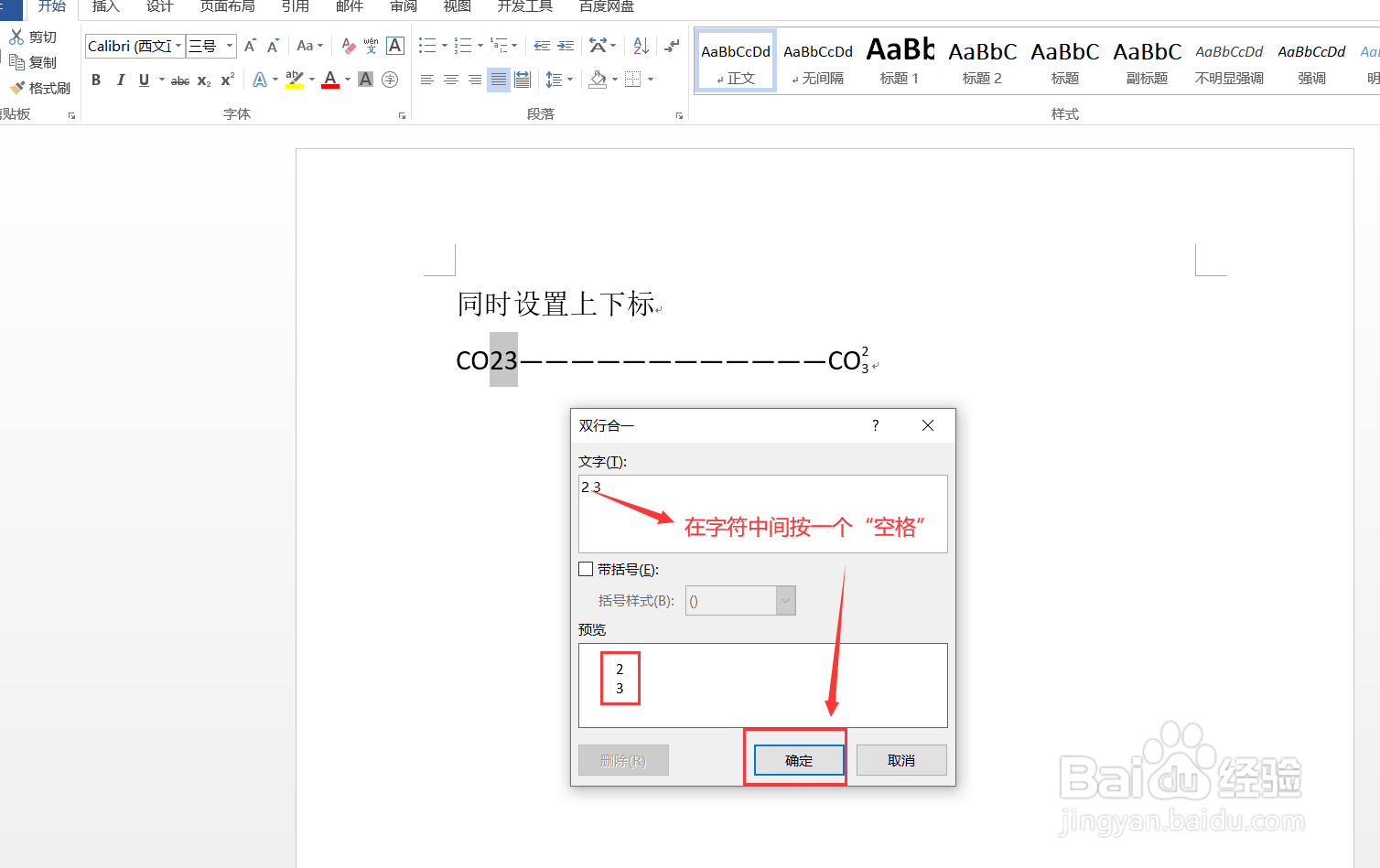Tick the 带括号 checkbox
Viewport: 1380px width, 868px height.
point(586,569)
